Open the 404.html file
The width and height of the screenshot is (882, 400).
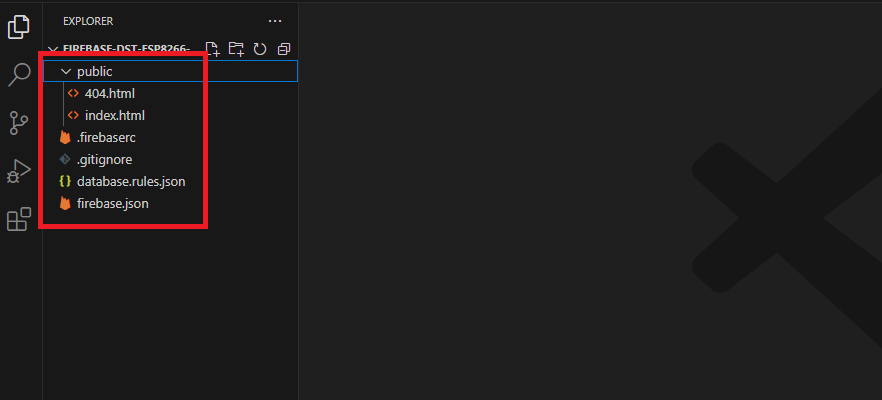tap(109, 94)
